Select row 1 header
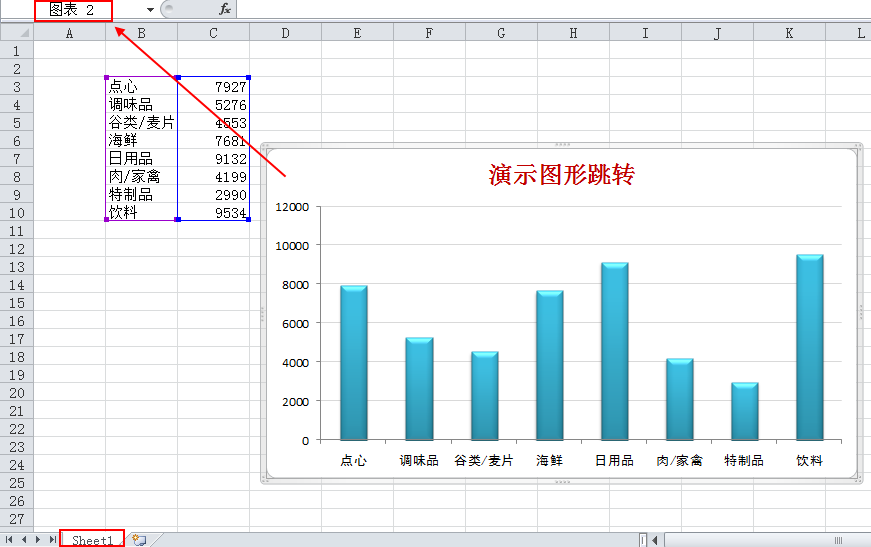The image size is (871, 547). (17, 51)
